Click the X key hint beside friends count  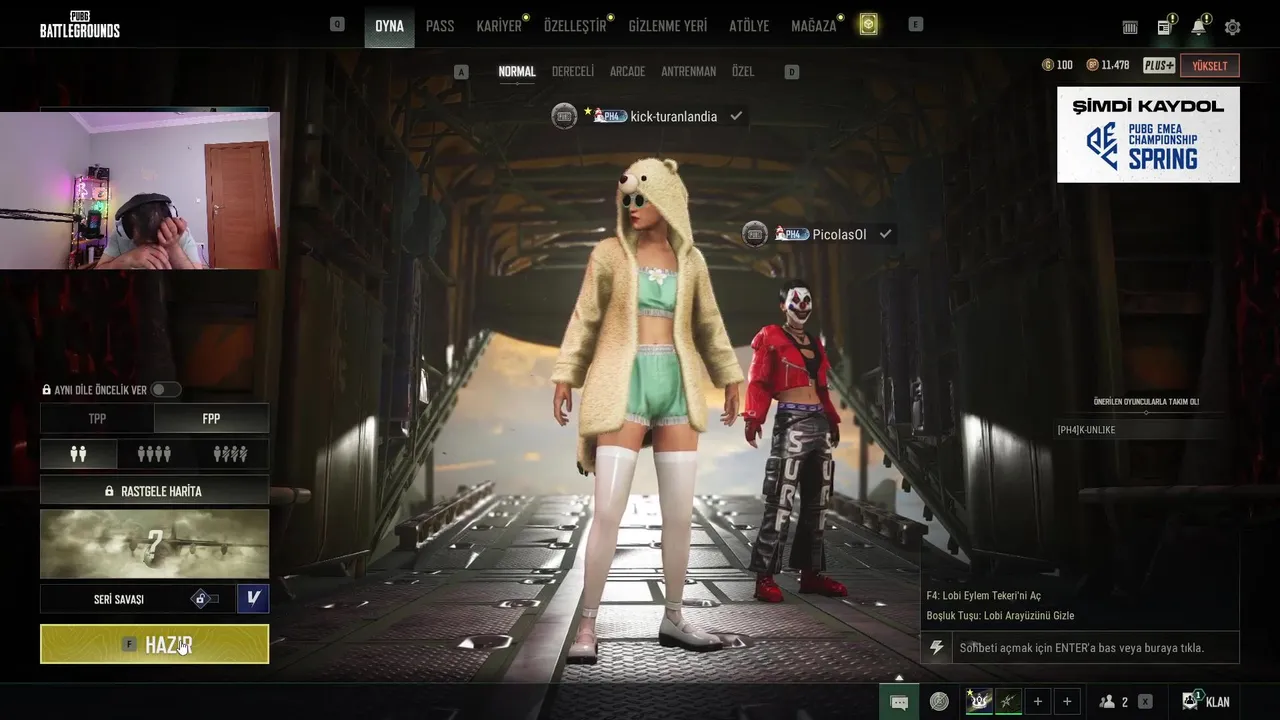(1145, 702)
